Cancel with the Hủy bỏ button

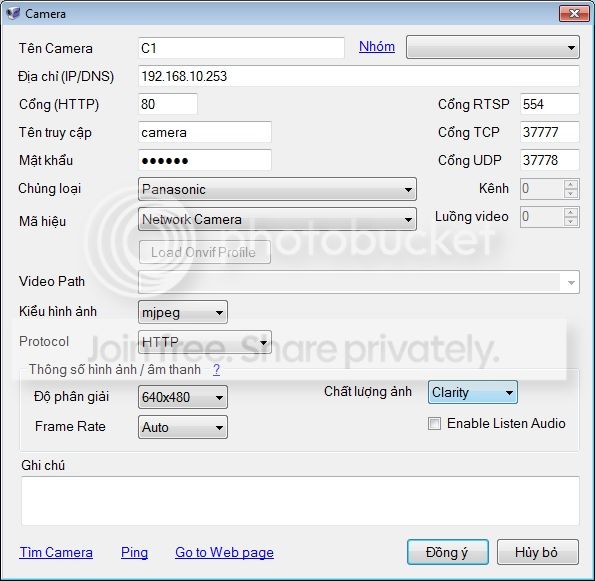(538, 552)
